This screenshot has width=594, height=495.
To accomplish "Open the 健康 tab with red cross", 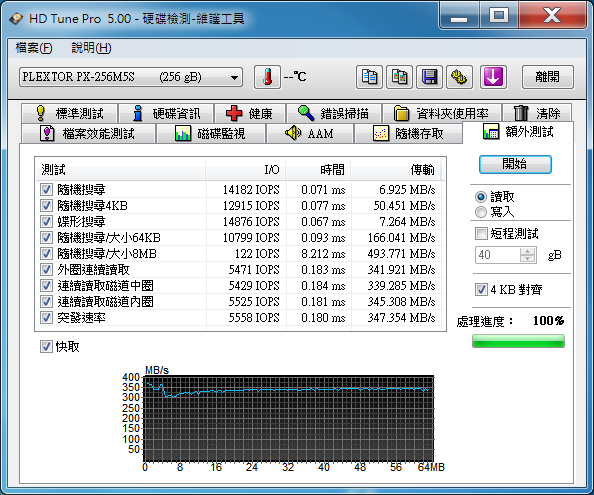I will (249, 113).
